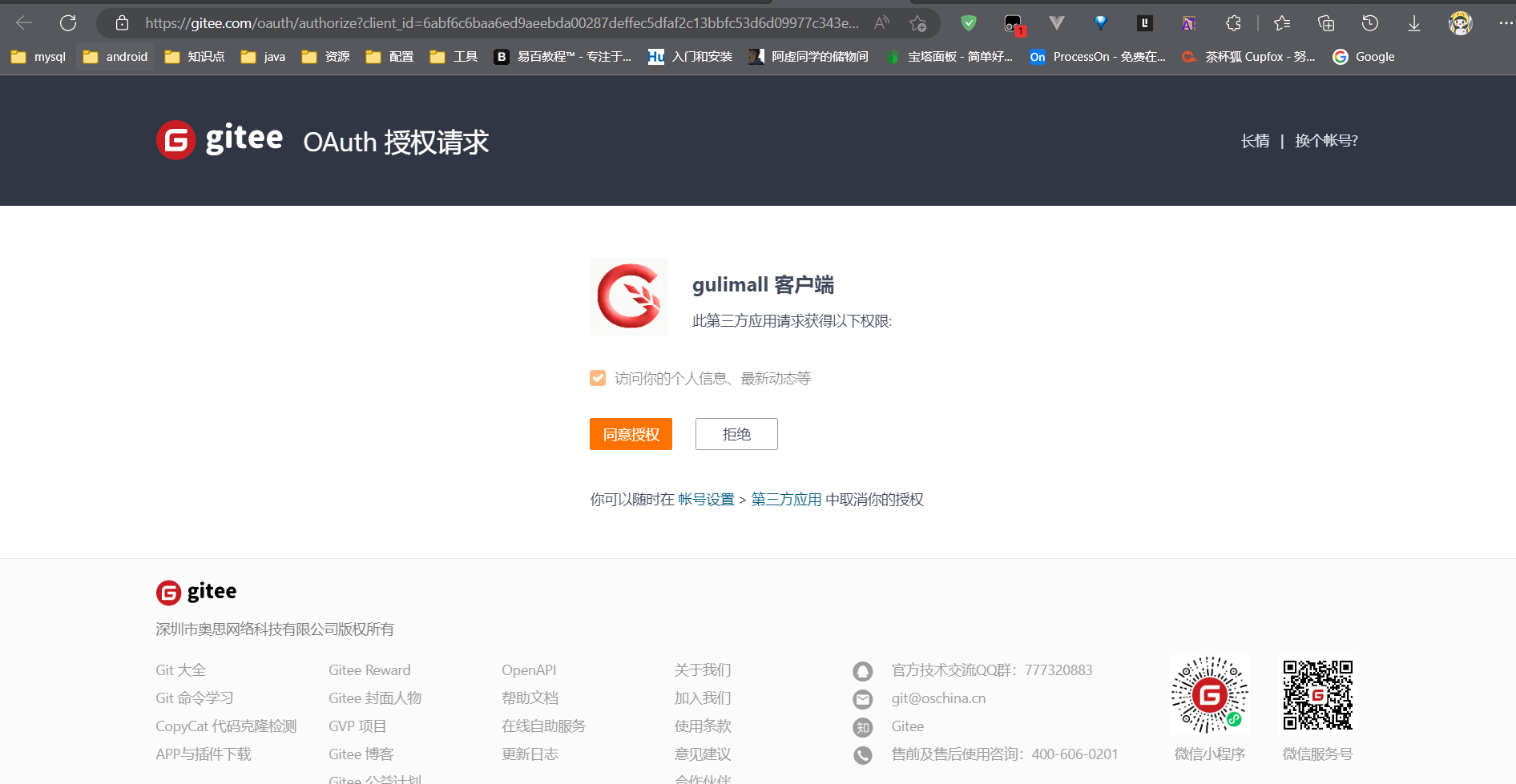Open the 帐号设置 link
The height and width of the screenshot is (784, 1516).
[706, 500]
